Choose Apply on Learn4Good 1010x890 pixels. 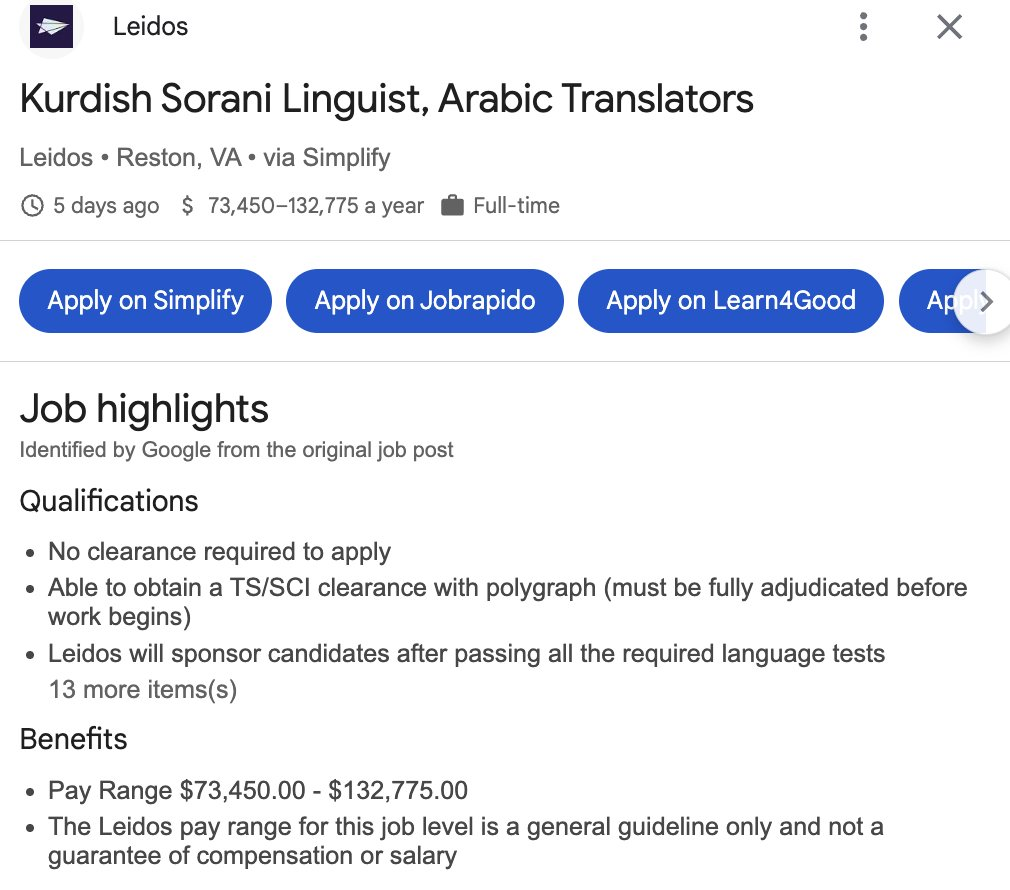point(731,301)
